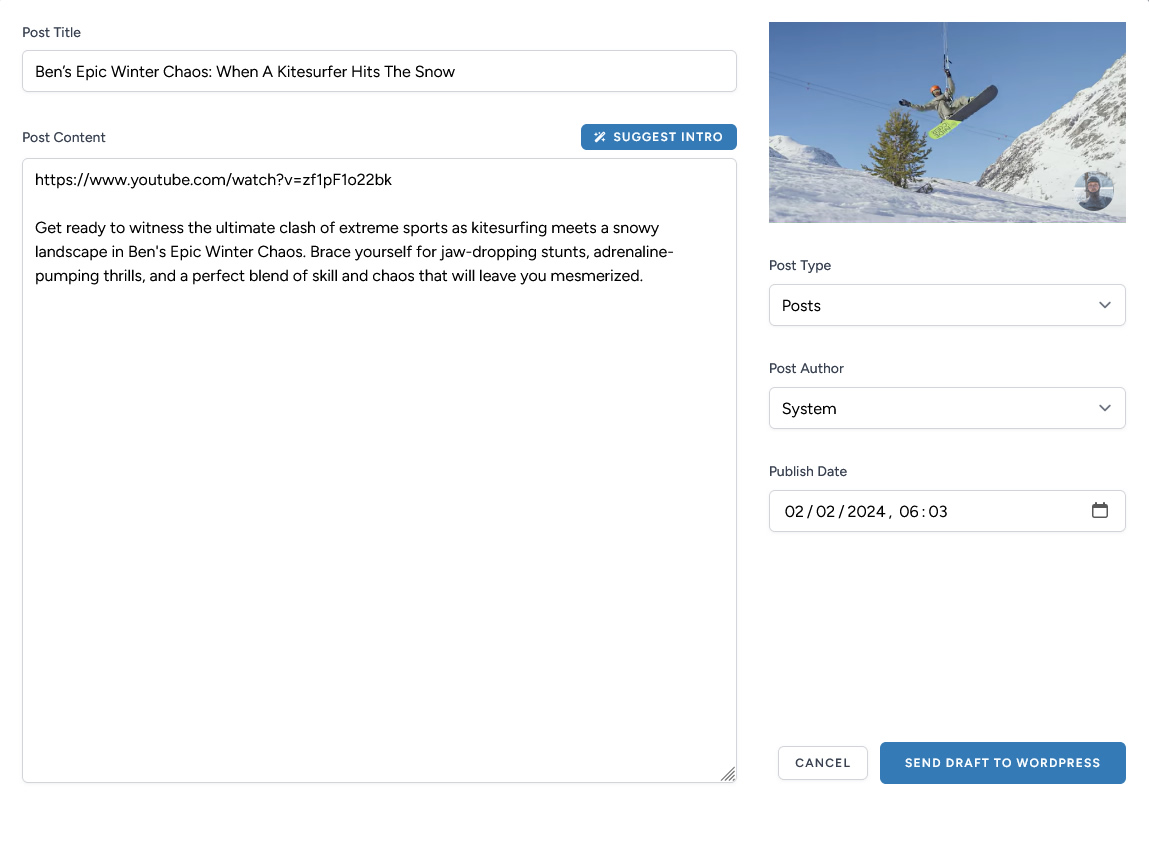Select the YouTube URL in Post Content
The height and width of the screenshot is (844, 1149).
(213, 179)
